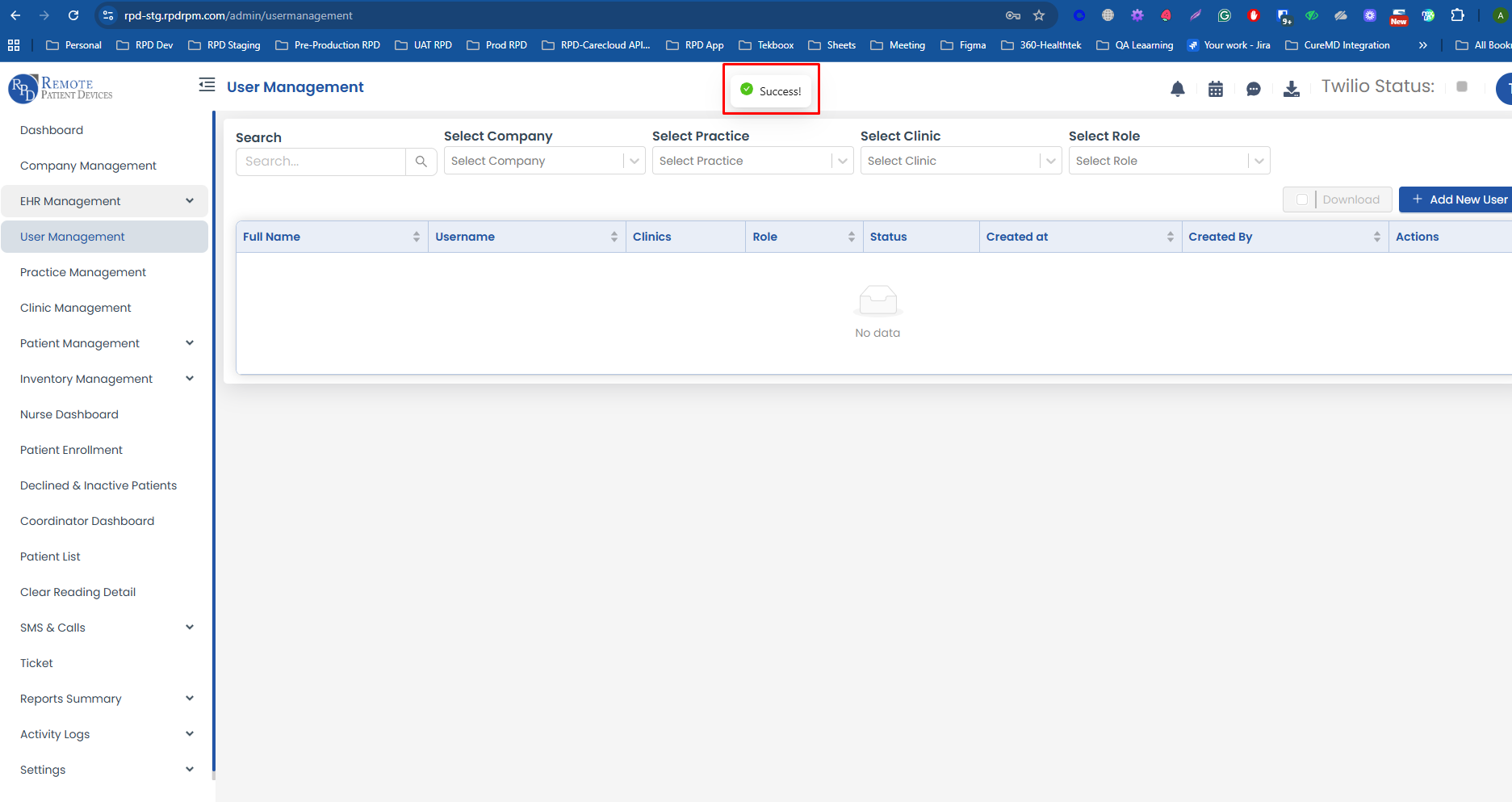Open the Select Company dropdown
Viewport: 1512px width, 802px height.
(544, 161)
